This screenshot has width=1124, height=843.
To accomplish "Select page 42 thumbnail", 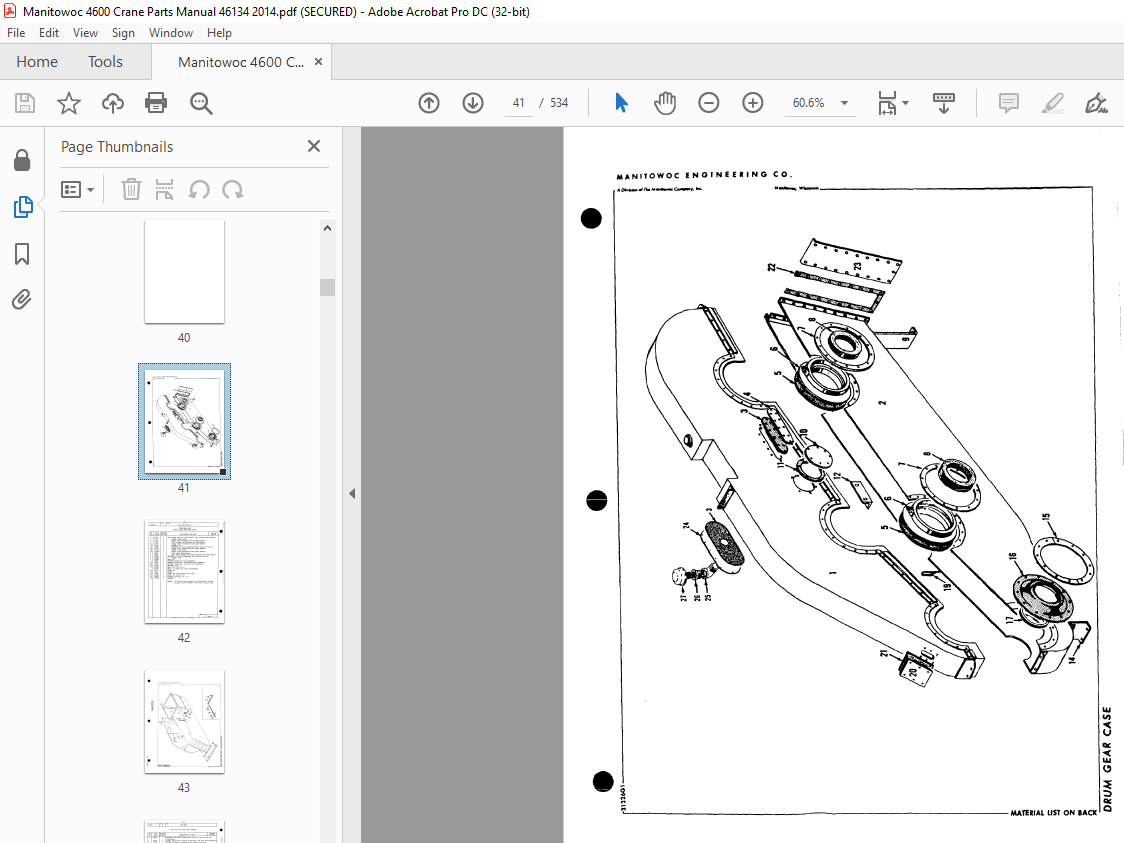I will tap(184, 572).
